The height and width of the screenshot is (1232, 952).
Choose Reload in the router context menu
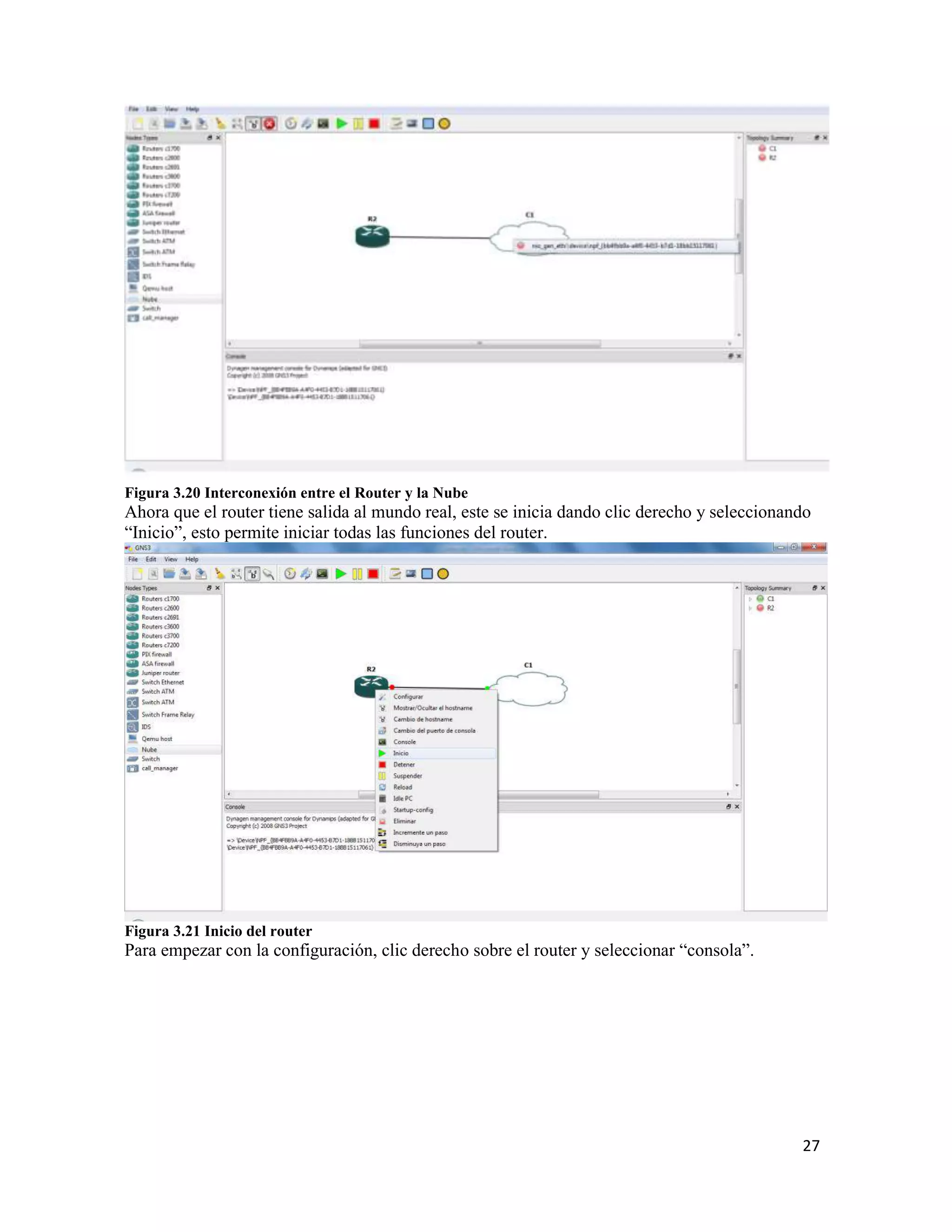pos(437,787)
